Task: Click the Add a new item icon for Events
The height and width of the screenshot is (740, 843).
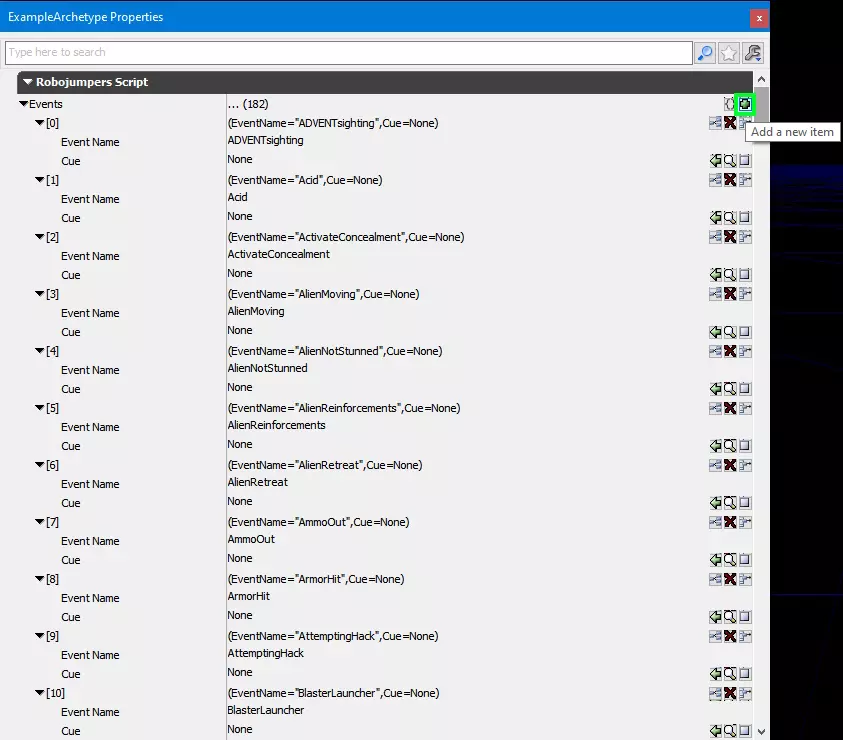Action: coord(745,104)
